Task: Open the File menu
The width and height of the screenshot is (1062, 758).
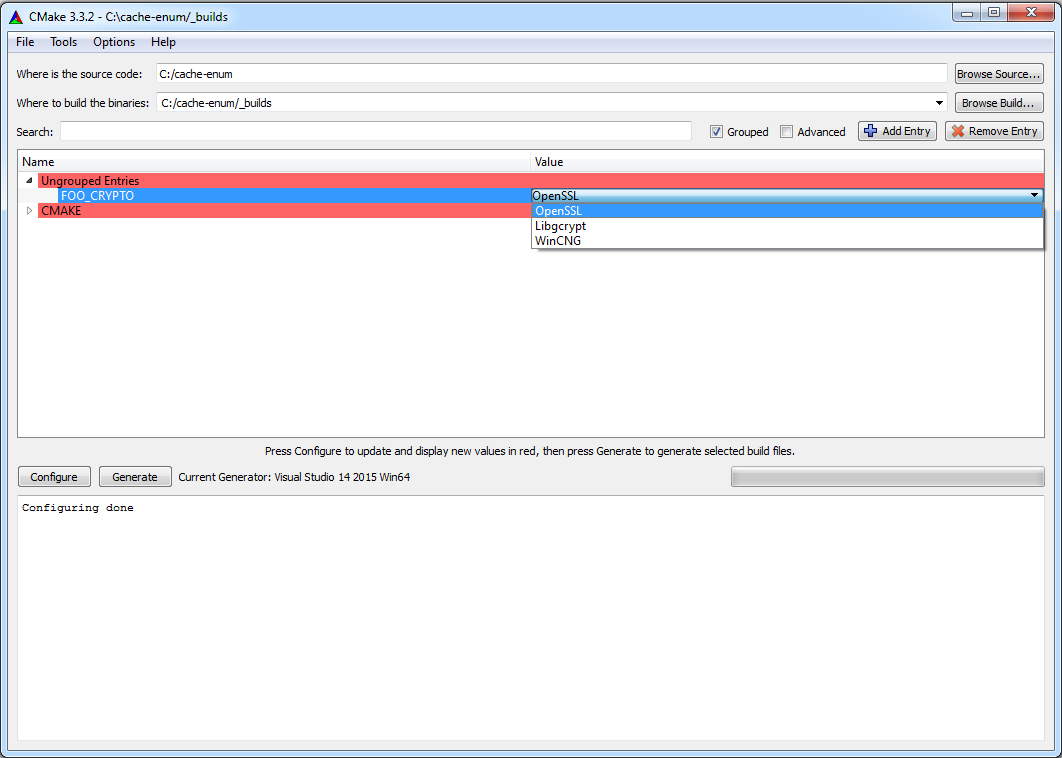Action: click(x=24, y=42)
